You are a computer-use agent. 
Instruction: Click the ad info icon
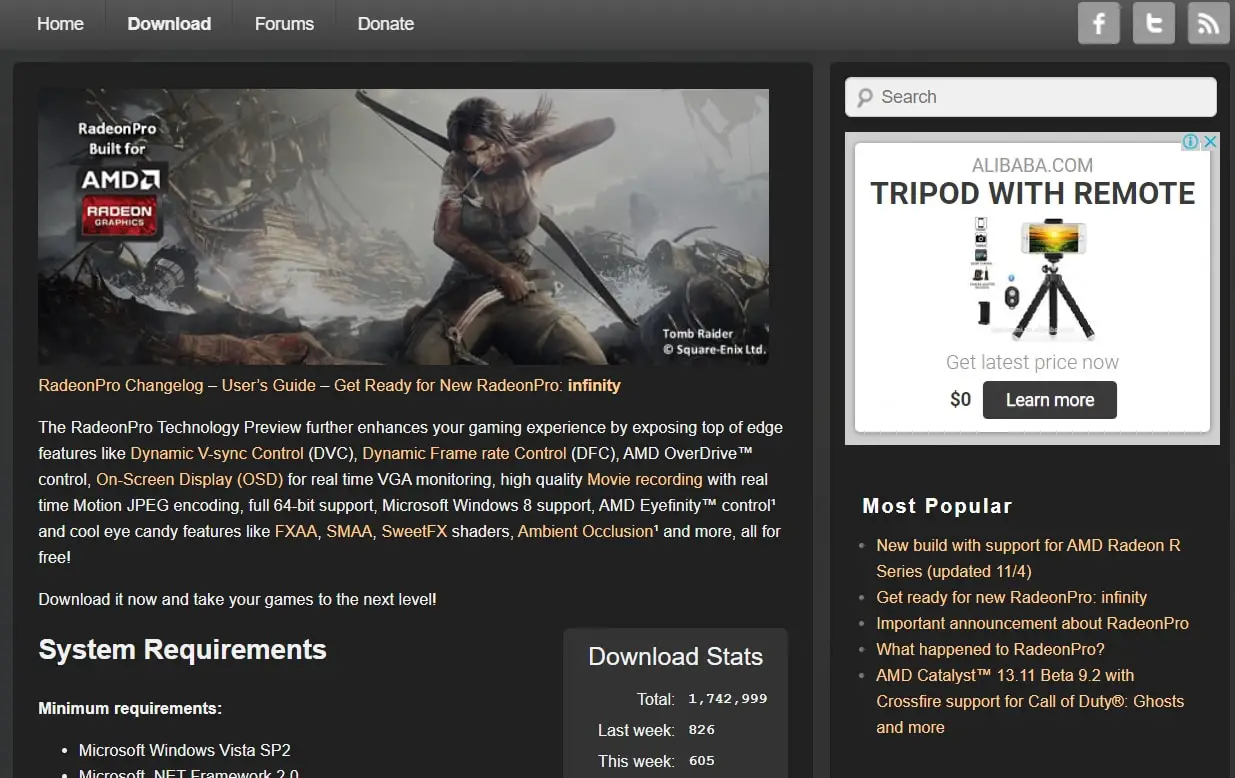pos(1191,142)
